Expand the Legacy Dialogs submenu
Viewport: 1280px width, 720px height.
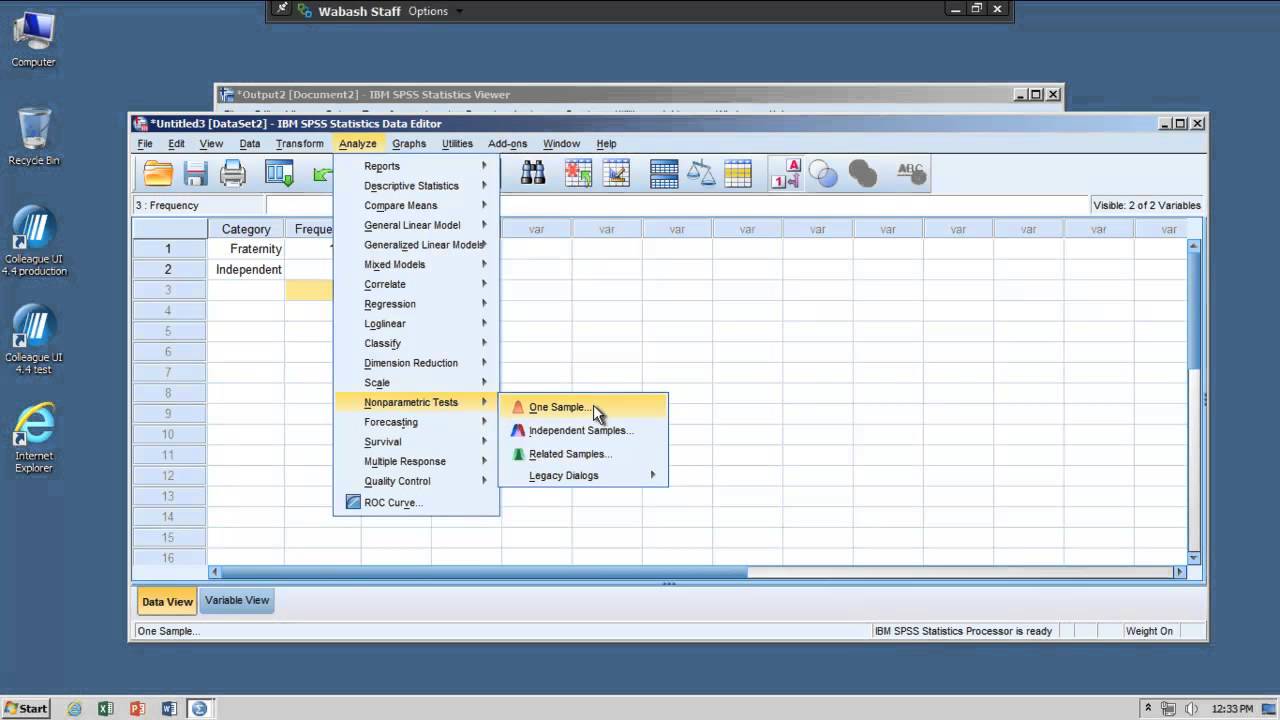coord(583,476)
